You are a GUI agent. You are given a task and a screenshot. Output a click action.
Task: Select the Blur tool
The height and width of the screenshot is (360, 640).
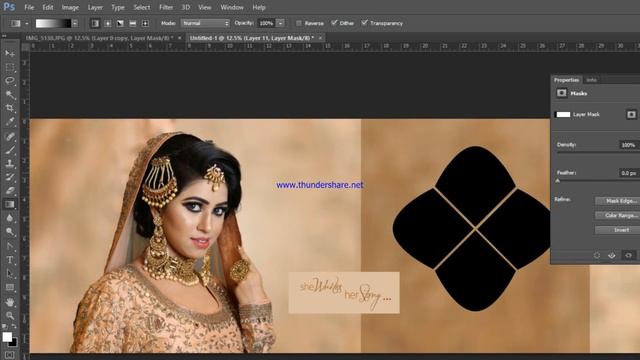(x=10, y=218)
